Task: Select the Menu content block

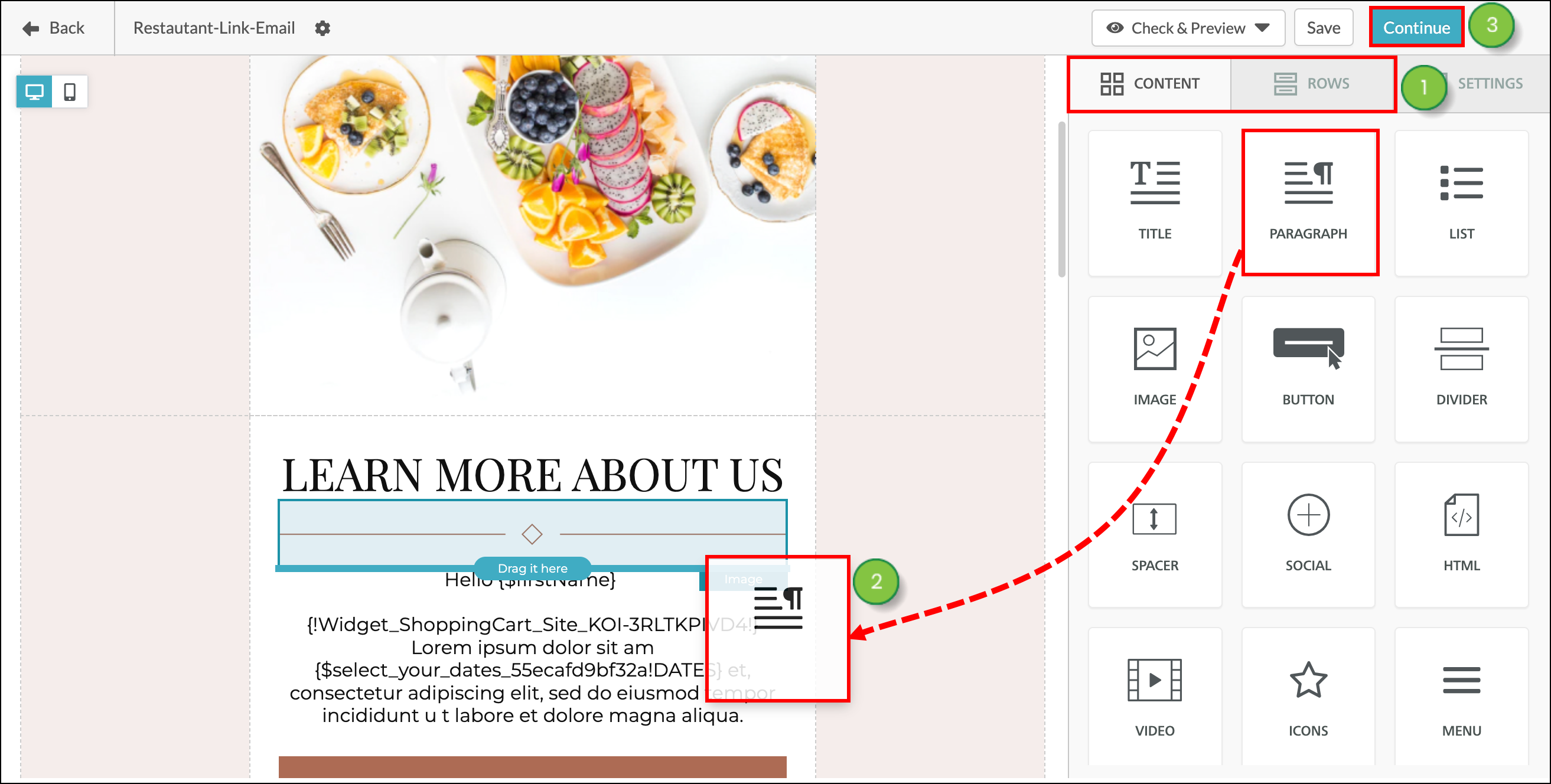Action: tap(1461, 697)
